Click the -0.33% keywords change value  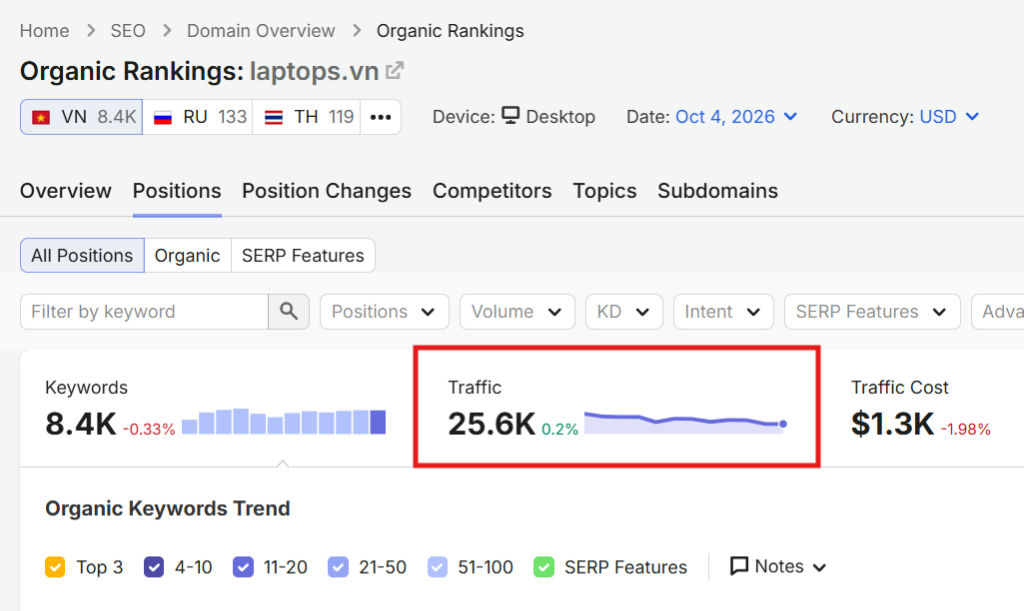click(149, 429)
